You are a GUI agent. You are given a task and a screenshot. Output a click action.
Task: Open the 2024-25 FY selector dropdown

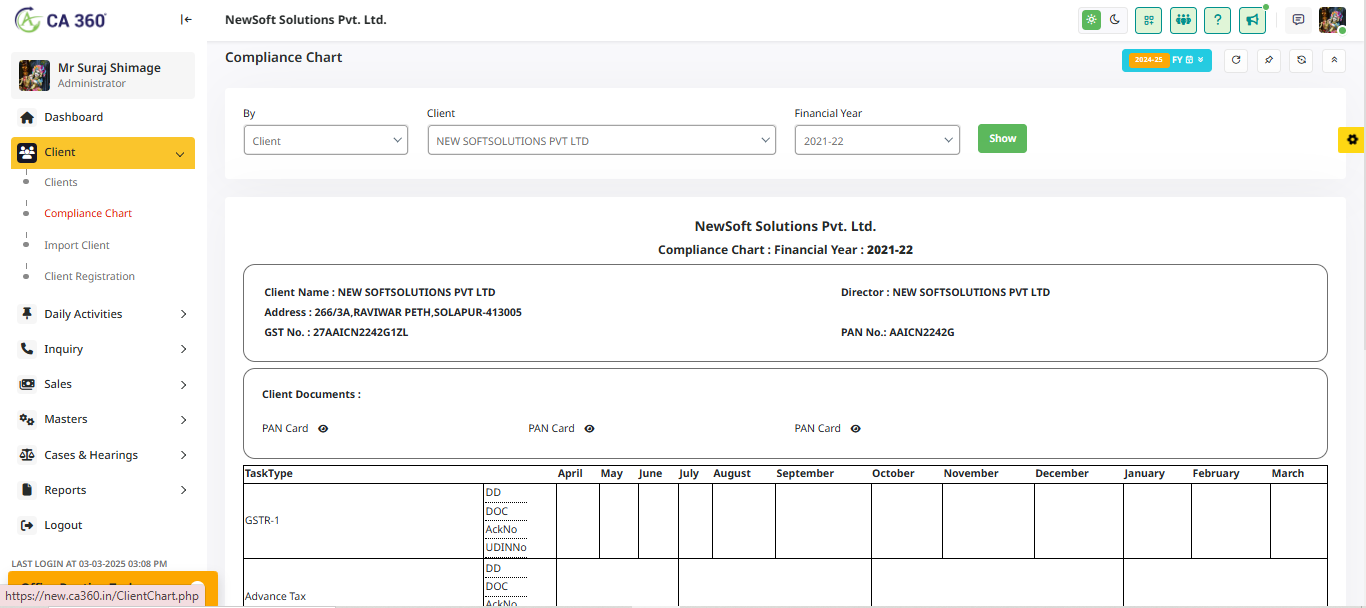(1166, 60)
